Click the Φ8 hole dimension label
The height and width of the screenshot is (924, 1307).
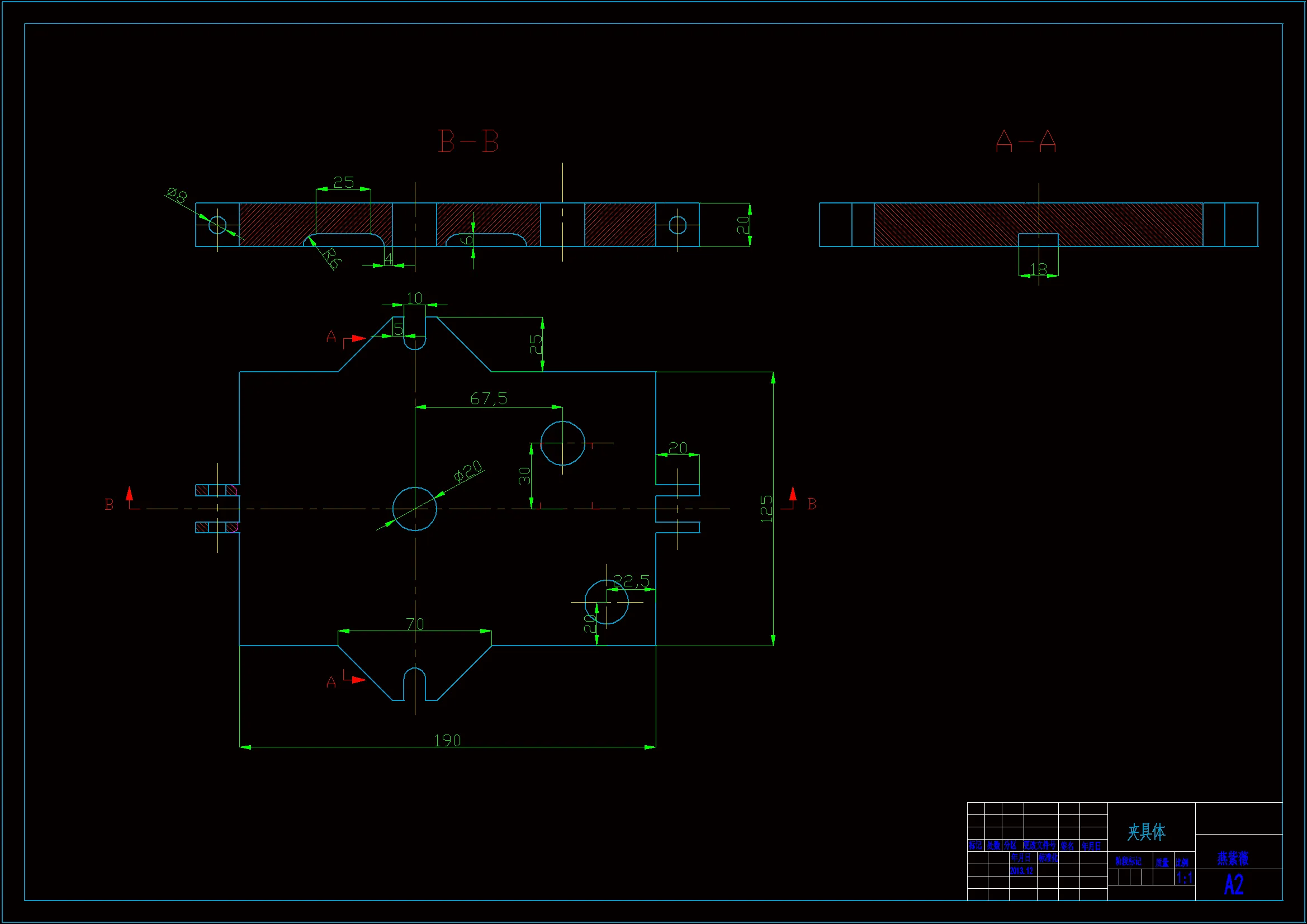pyautogui.click(x=178, y=195)
